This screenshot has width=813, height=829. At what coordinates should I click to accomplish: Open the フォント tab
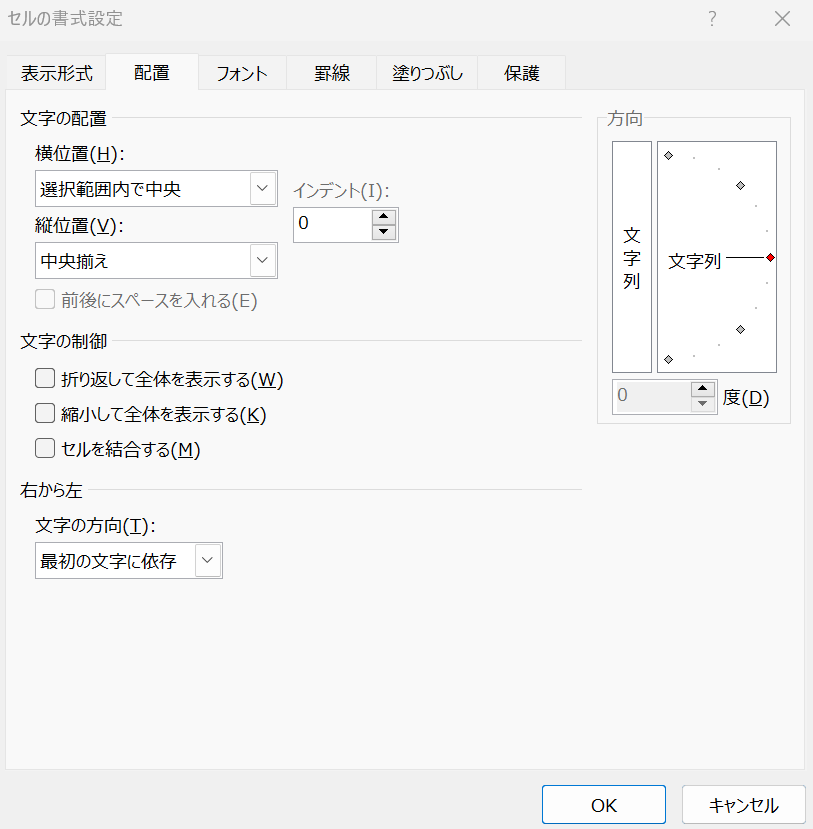pos(242,73)
